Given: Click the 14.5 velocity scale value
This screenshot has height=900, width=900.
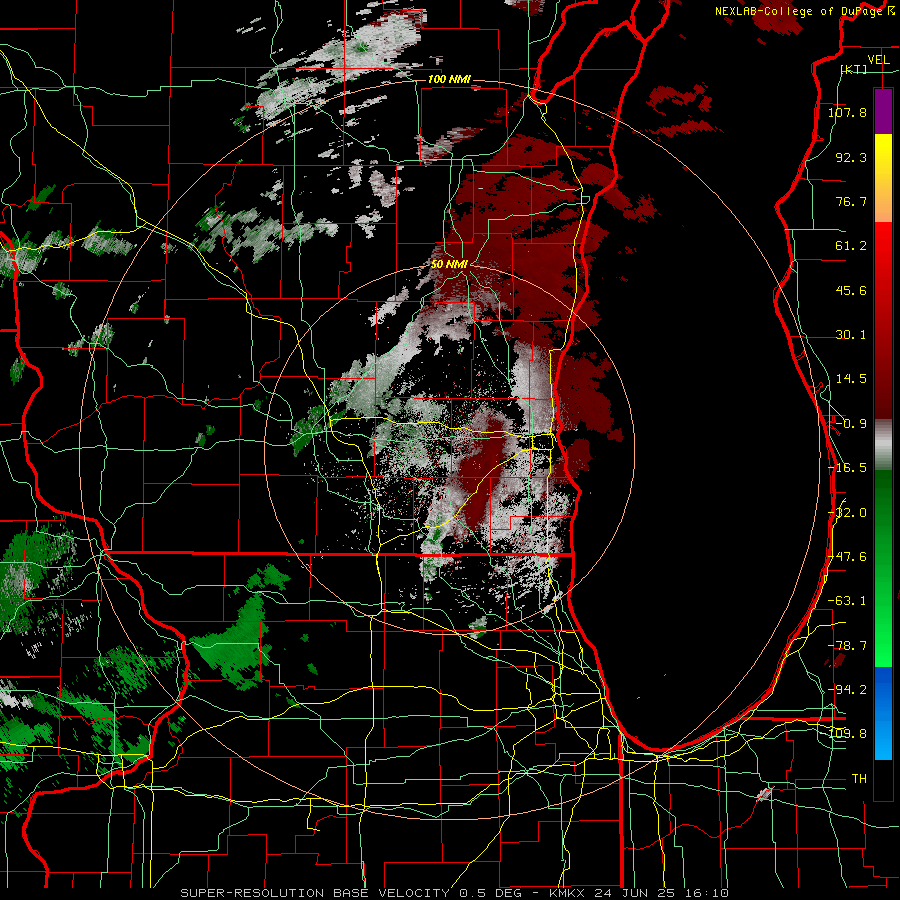Looking at the screenshot, I should (x=851, y=379).
